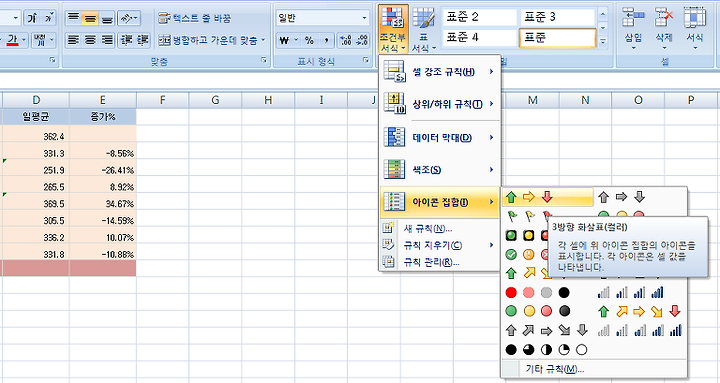The width and height of the screenshot is (720, 383).
Task: Toggle top vertical alignment
Action: click(x=73, y=18)
